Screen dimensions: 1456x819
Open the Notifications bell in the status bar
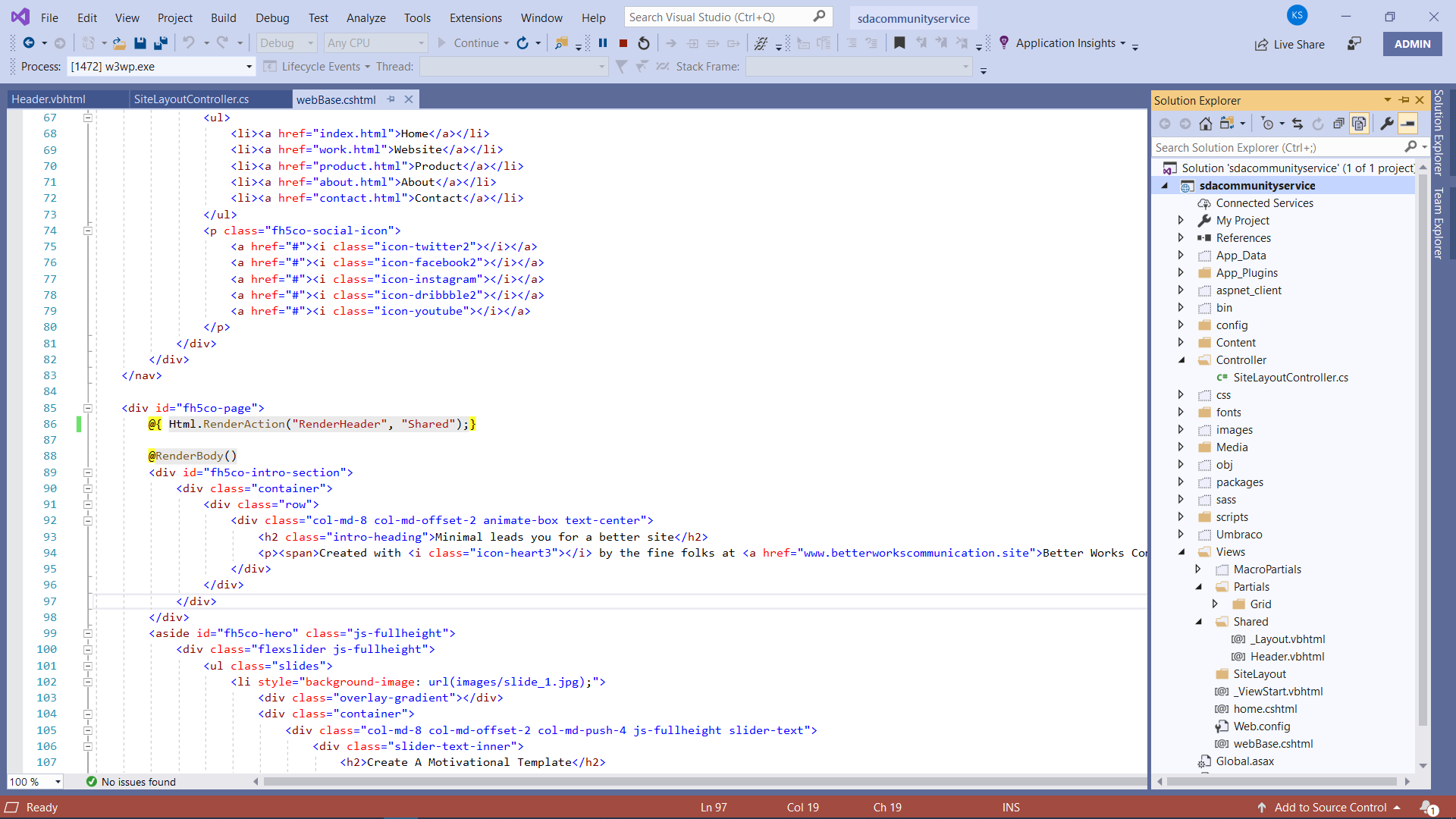pos(1429,808)
